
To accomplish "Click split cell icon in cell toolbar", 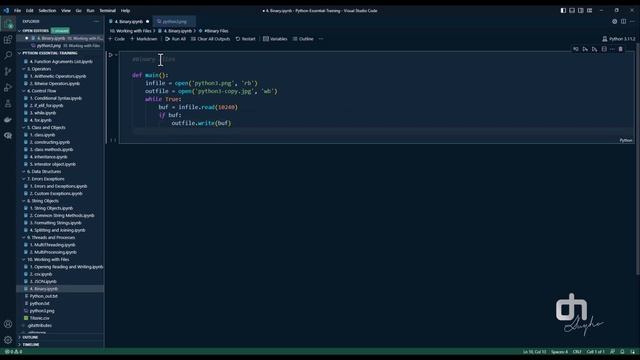I will click(x=604, y=49).
